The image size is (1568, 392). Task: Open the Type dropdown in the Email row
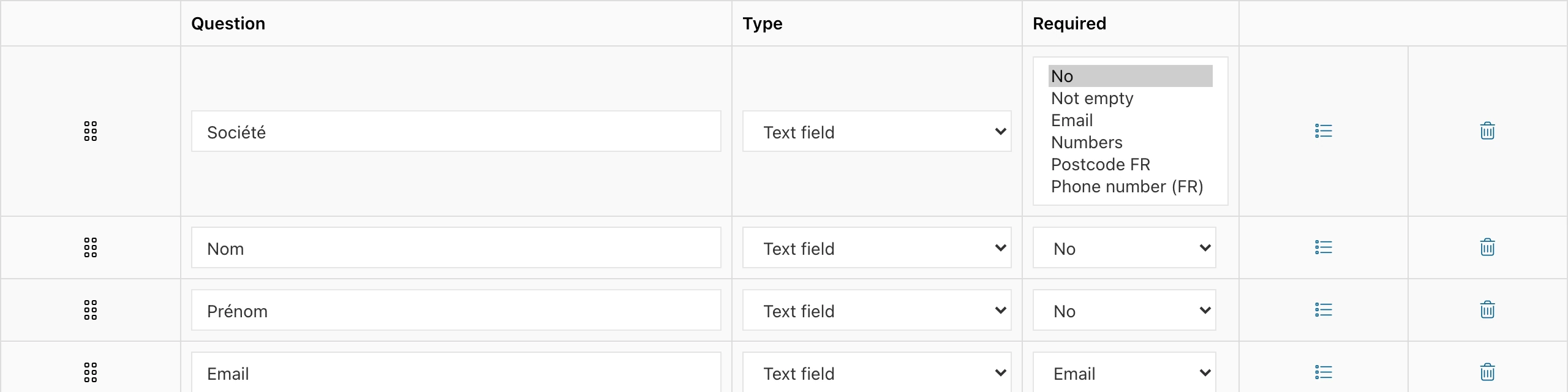pyautogui.click(x=876, y=372)
